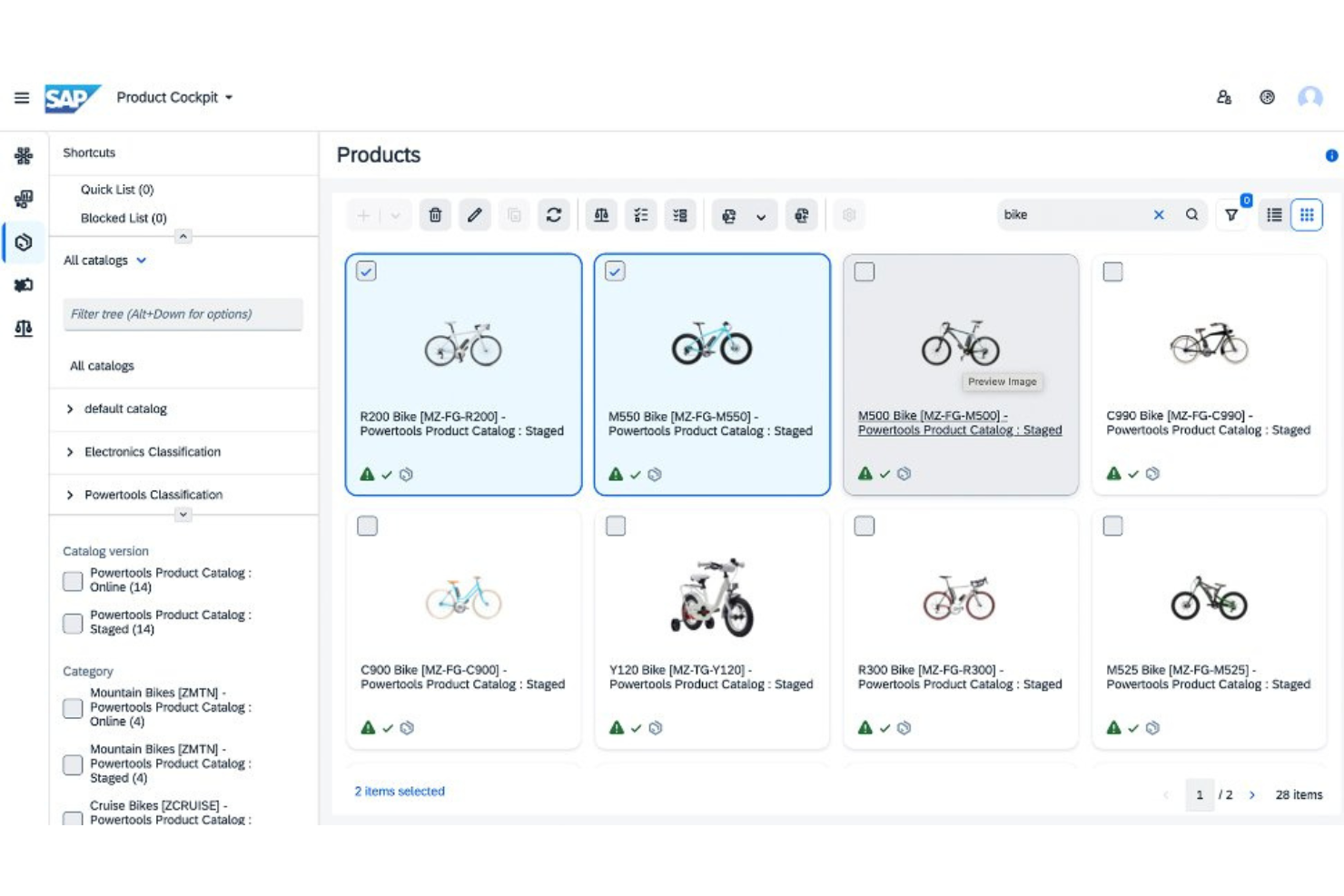Open the All catalogs dropdown
Image resolution: width=1344 pixels, height=896 pixels.
point(105,261)
